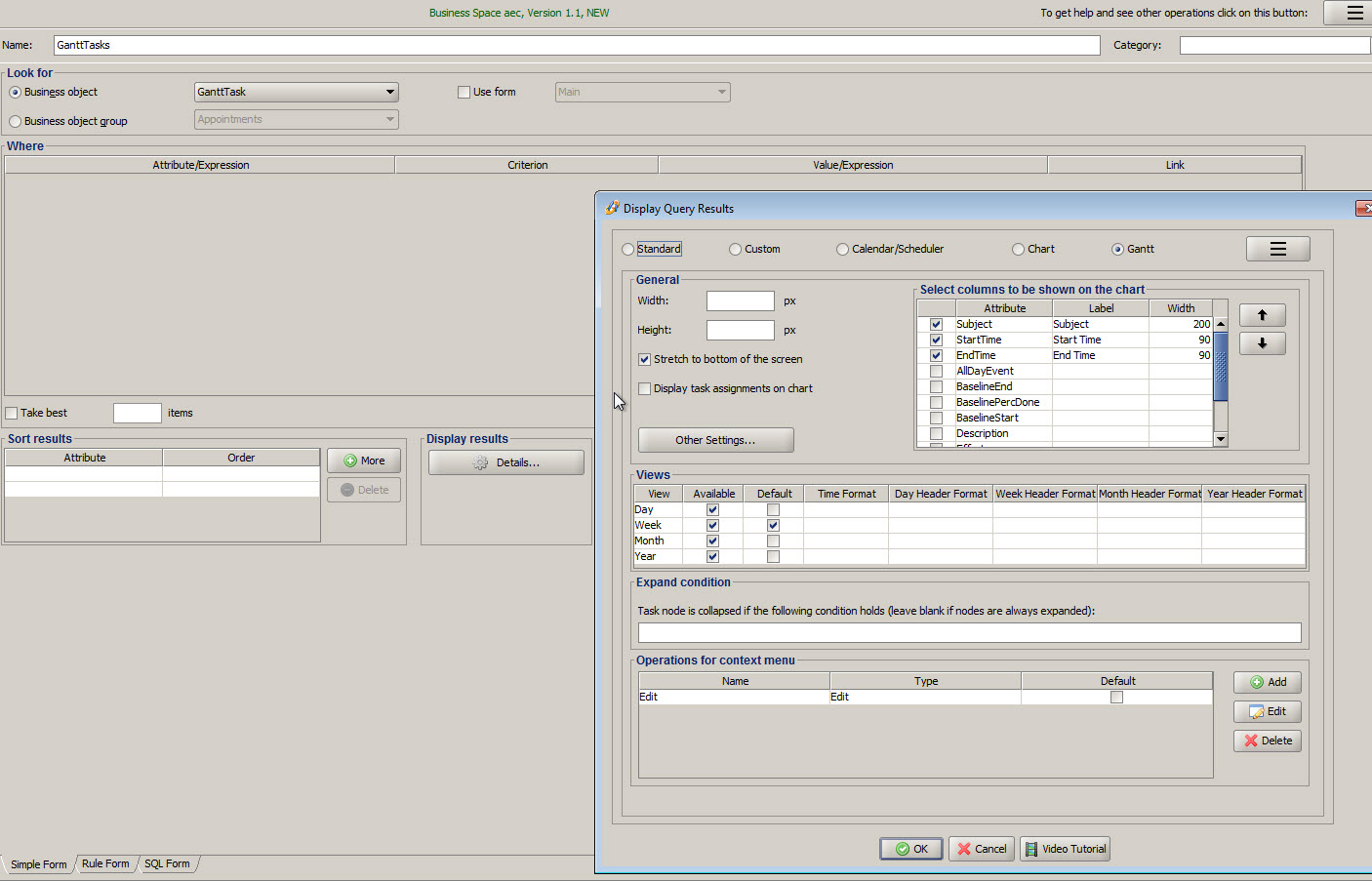Image resolution: width=1372 pixels, height=881 pixels.
Task: Click More in Sort results
Action: [x=364, y=461]
